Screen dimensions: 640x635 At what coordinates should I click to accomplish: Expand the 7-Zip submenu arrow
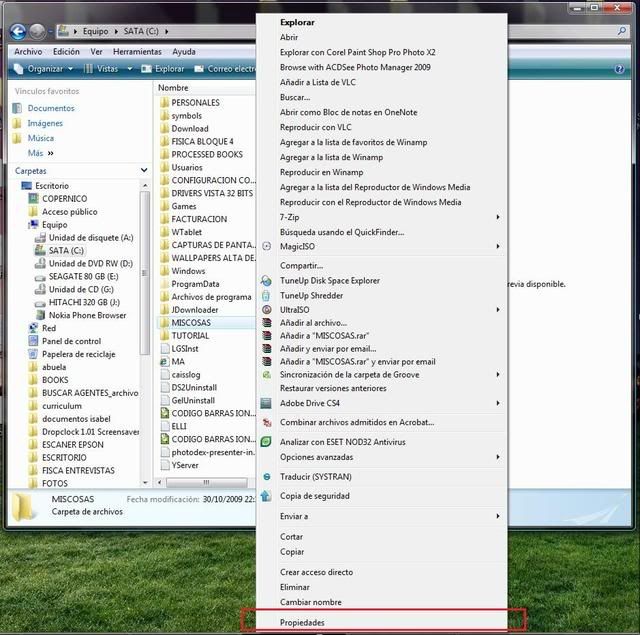(498, 217)
